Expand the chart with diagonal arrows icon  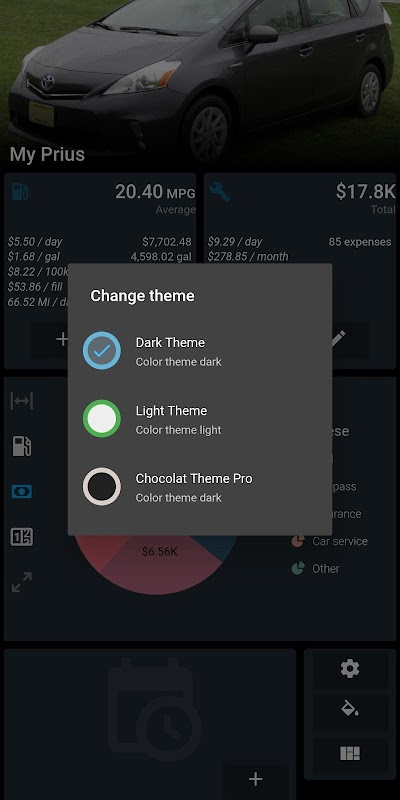21,582
